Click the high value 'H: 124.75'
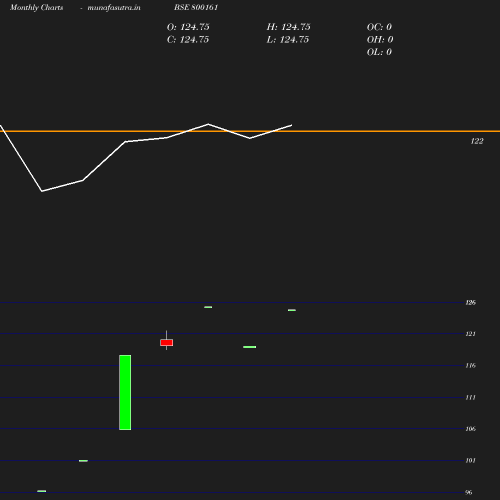Screen dimensions: 500x500 (x=288, y=27)
